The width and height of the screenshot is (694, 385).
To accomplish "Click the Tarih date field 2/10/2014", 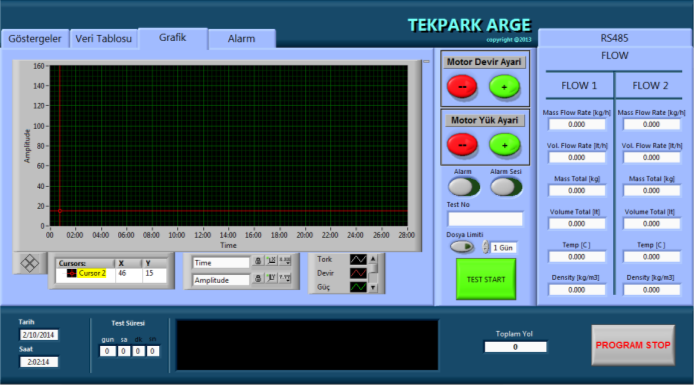I will (39, 335).
